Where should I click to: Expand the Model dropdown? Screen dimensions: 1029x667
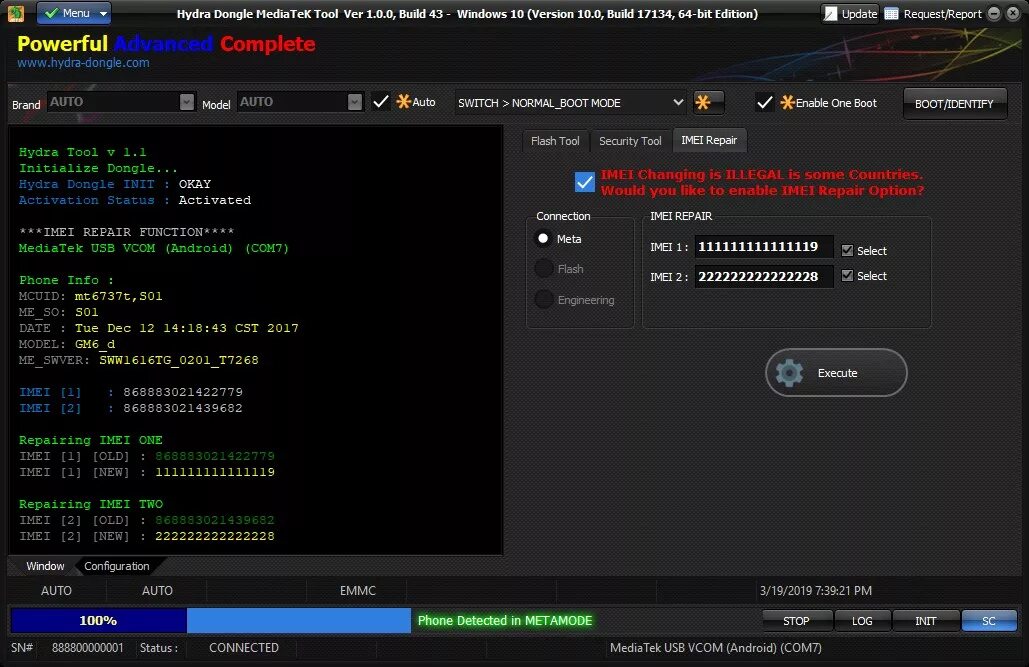355,102
